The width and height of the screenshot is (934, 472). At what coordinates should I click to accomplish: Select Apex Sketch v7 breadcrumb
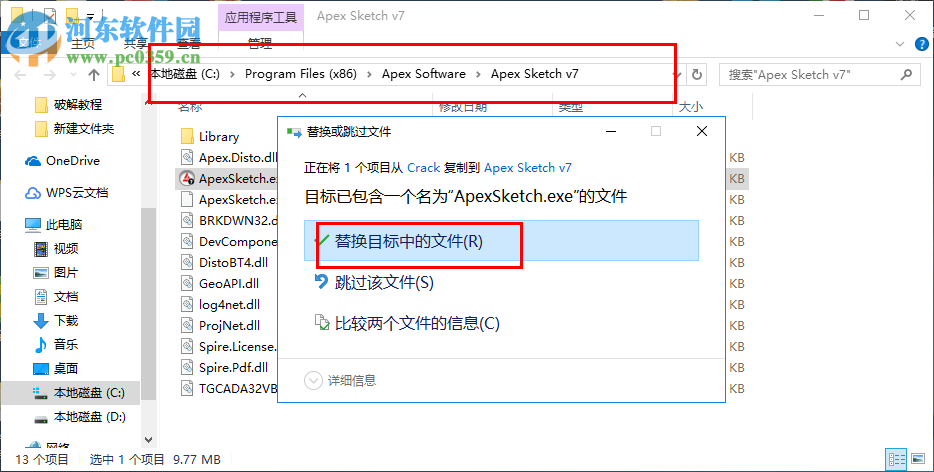pos(534,74)
